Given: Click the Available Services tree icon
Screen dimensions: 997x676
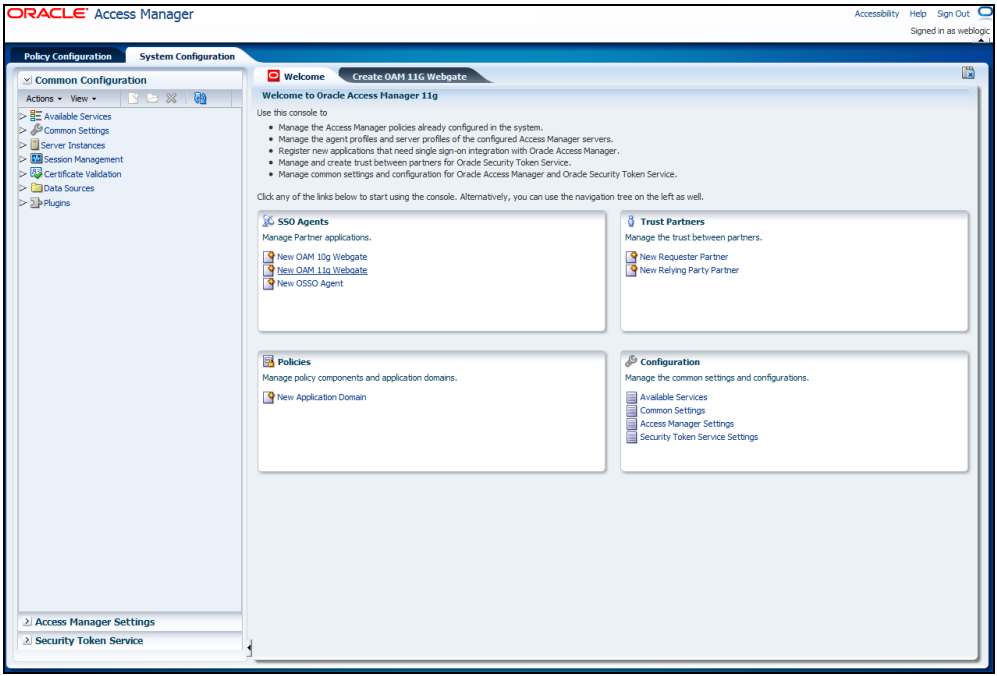Looking at the screenshot, I should click(x=36, y=116).
